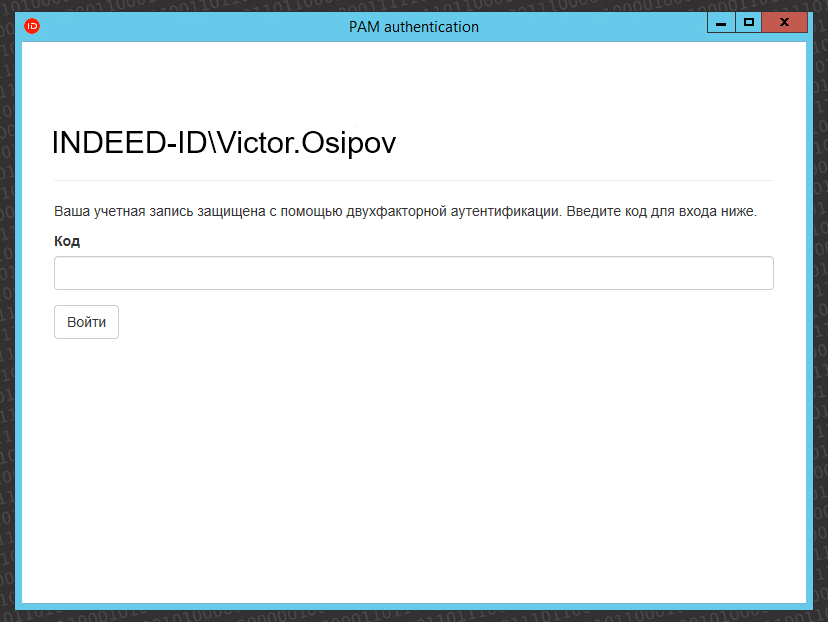
Task: Click the bold Код field label
Action: coord(67,241)
